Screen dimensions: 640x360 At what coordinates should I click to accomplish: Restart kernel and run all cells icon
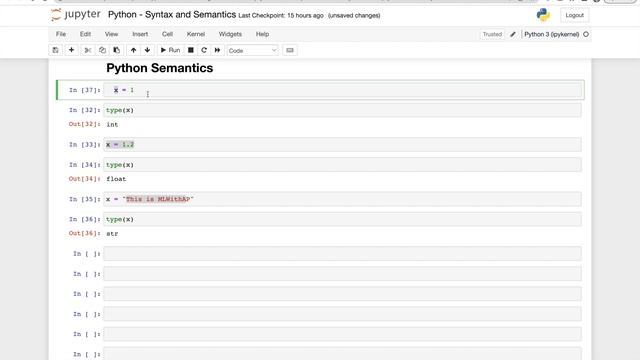[218, 50]
